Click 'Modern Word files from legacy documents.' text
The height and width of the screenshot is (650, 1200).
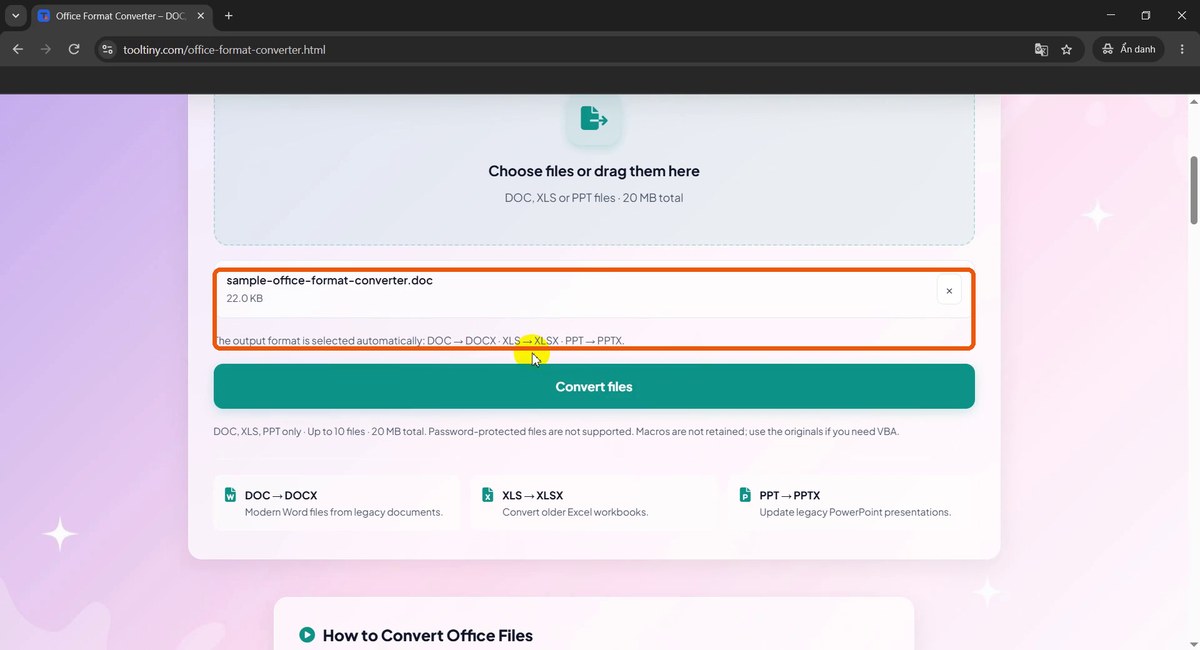pyautogui.click(x=344, y=512)
